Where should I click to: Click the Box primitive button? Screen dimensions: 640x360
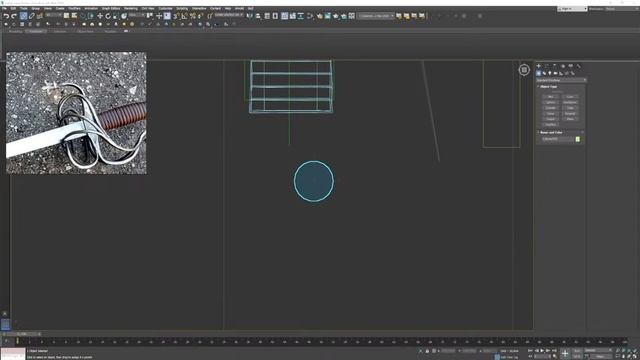tap(551, 97)
